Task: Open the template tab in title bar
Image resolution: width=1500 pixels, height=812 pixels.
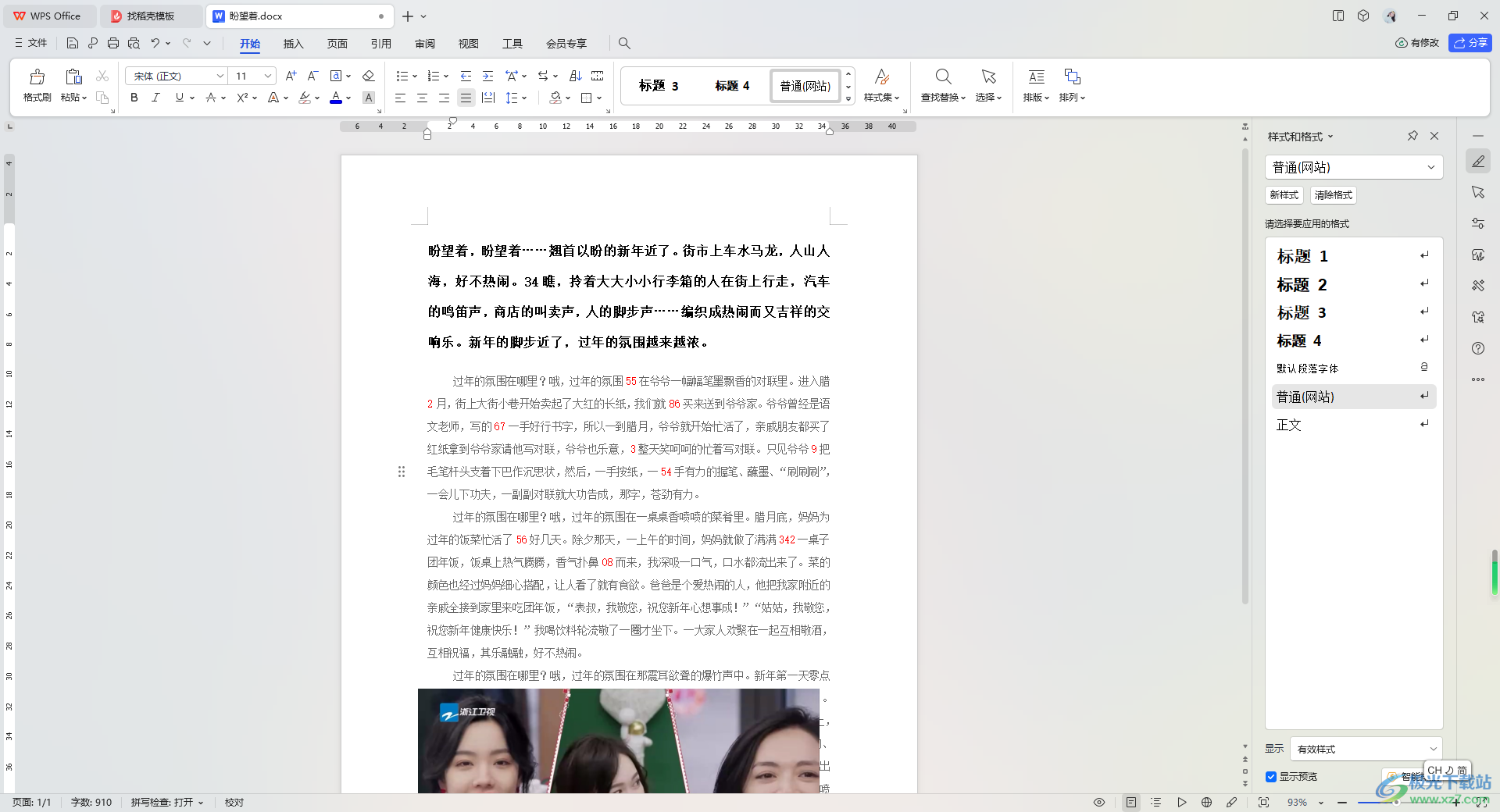Action: click(151, 16)
